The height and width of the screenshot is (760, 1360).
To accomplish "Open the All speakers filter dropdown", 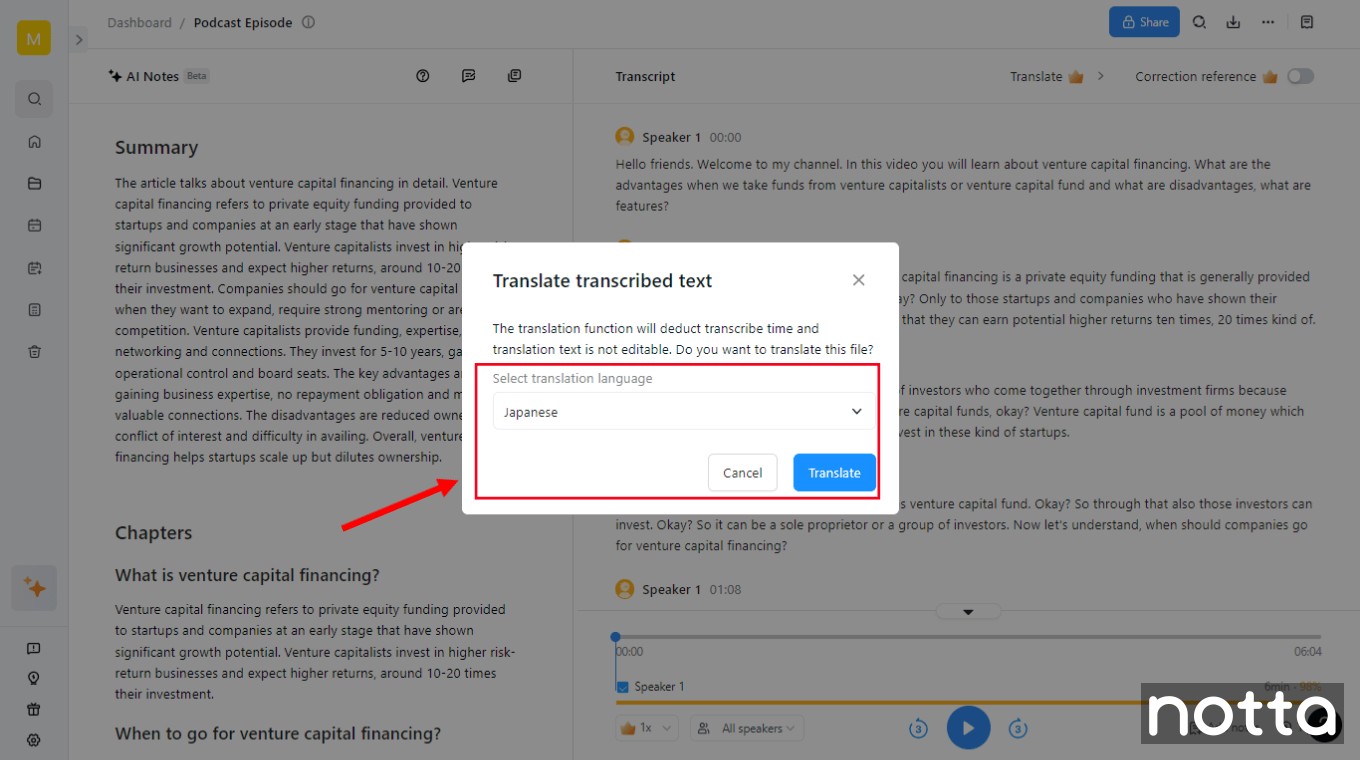I will tap(746, 728).
